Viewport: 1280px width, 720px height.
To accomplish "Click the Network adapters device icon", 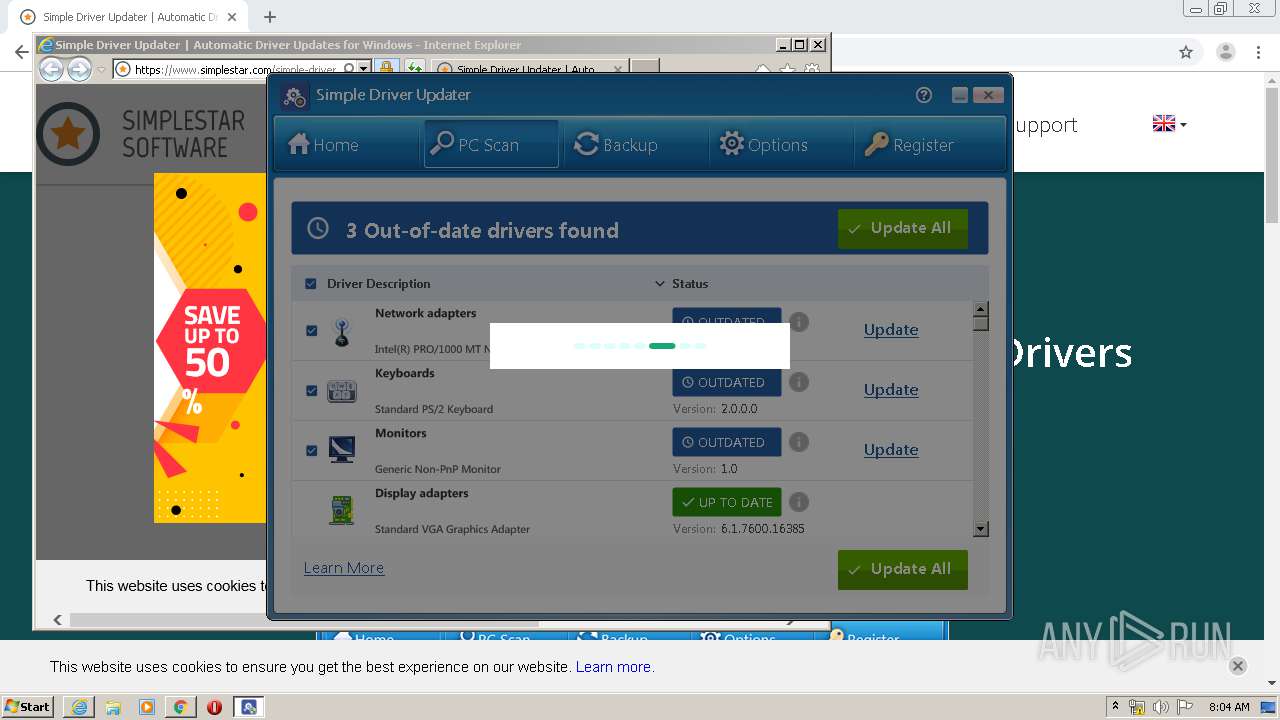I will coord(342,333).
